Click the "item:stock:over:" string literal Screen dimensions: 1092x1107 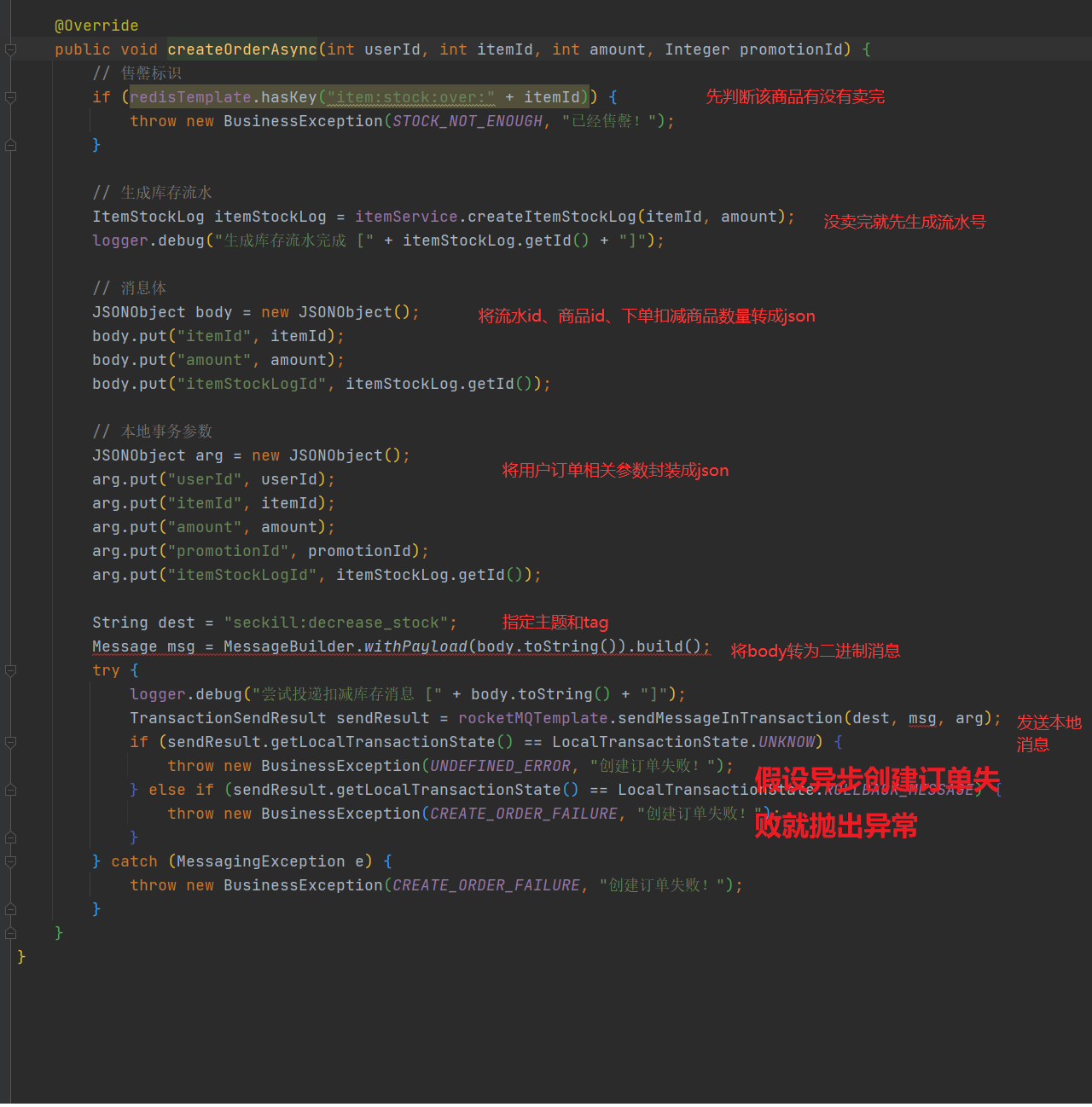(x=411, y=97)
